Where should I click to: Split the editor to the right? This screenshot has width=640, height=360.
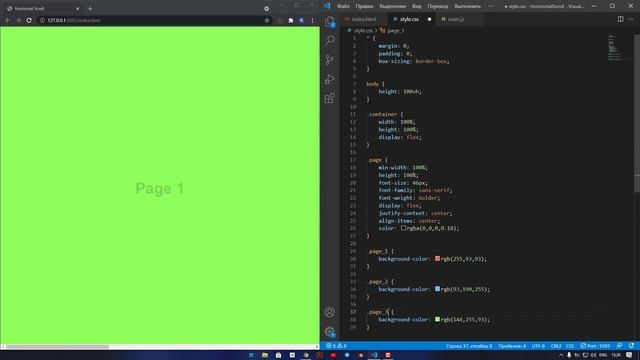pos(620,19)
